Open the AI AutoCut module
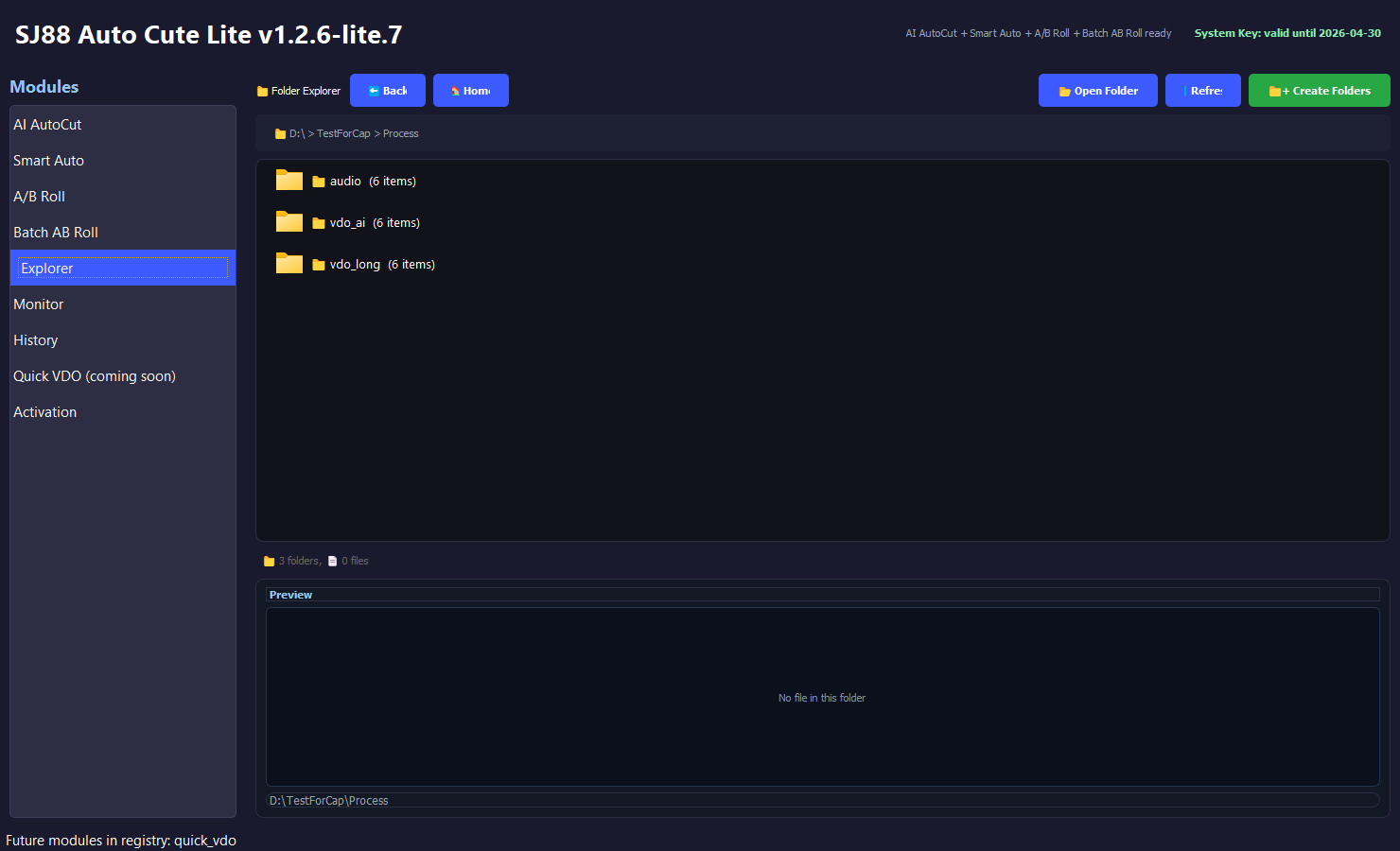The height and width of the screenshot is (851, 1400). [47, 125]
